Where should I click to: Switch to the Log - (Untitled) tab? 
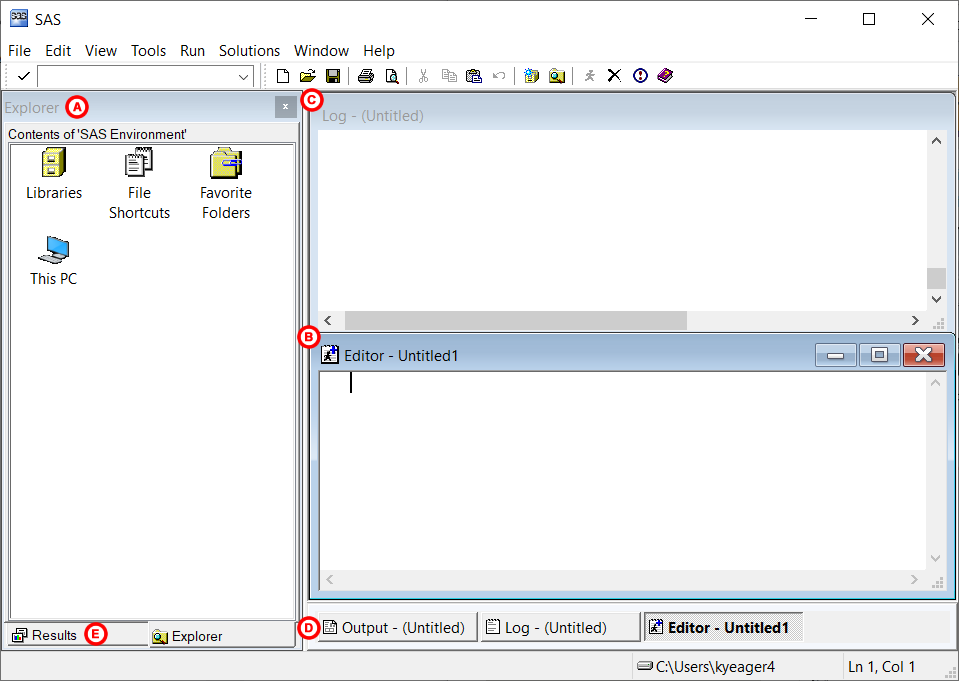coord(560,627)
